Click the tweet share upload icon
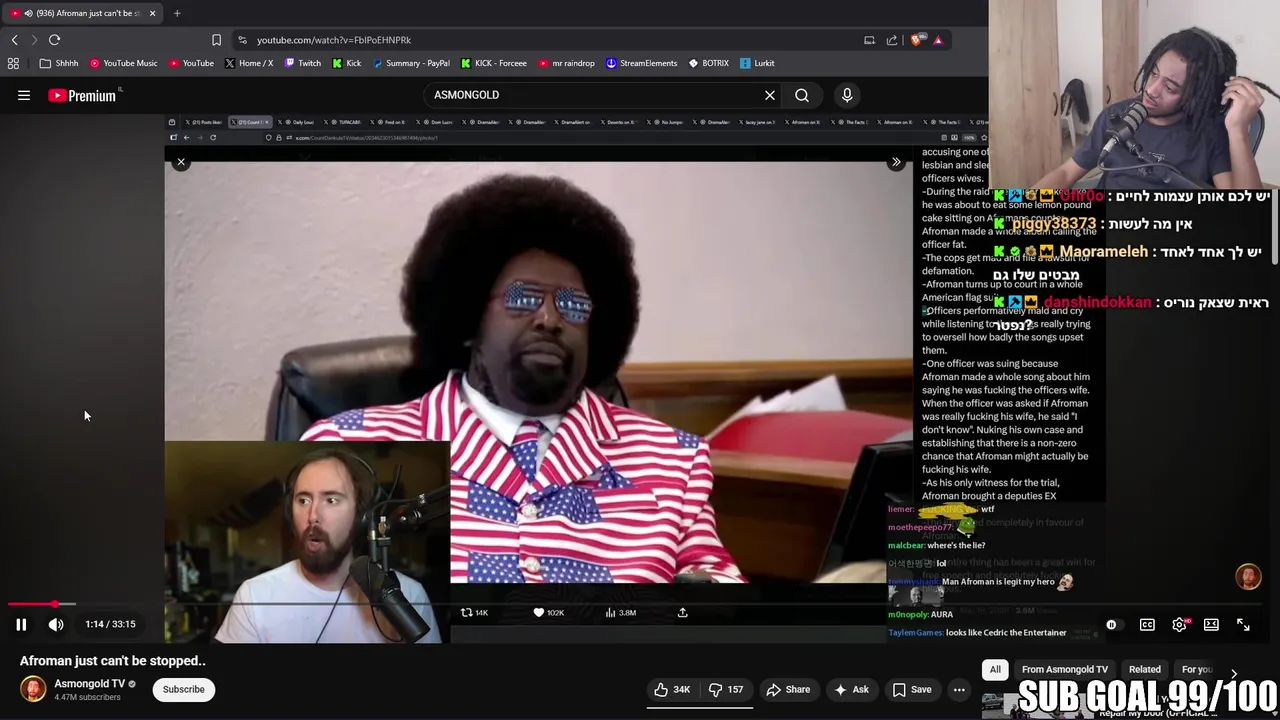The height and width of the screenshot is (720, 1280). click(683, 612)
